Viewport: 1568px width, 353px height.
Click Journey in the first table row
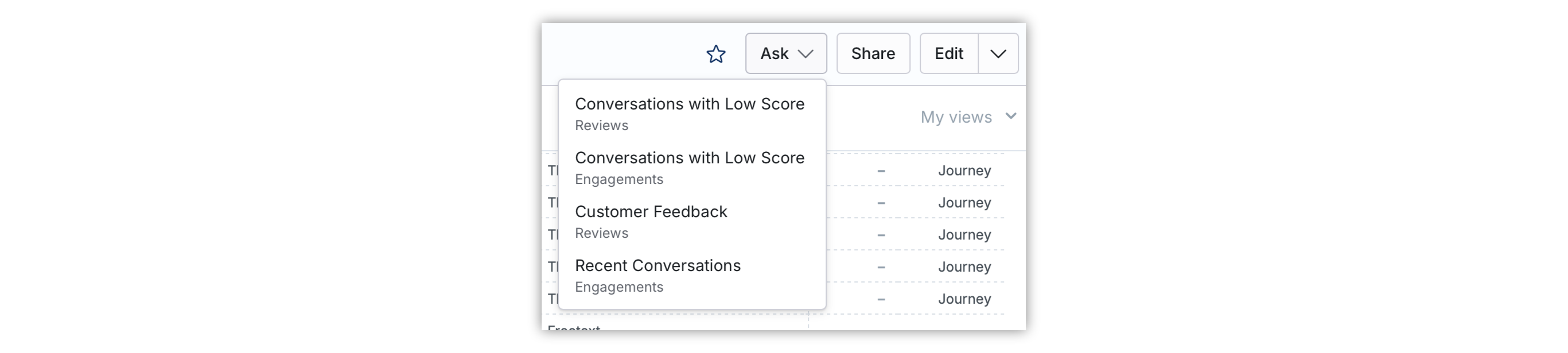coord(964,171)
